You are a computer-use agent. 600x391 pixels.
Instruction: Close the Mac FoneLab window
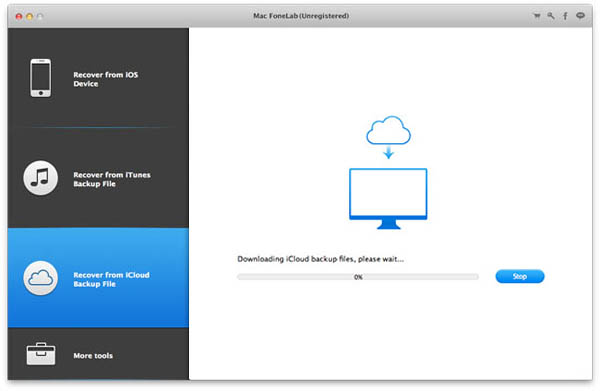[x=18, y=16]
